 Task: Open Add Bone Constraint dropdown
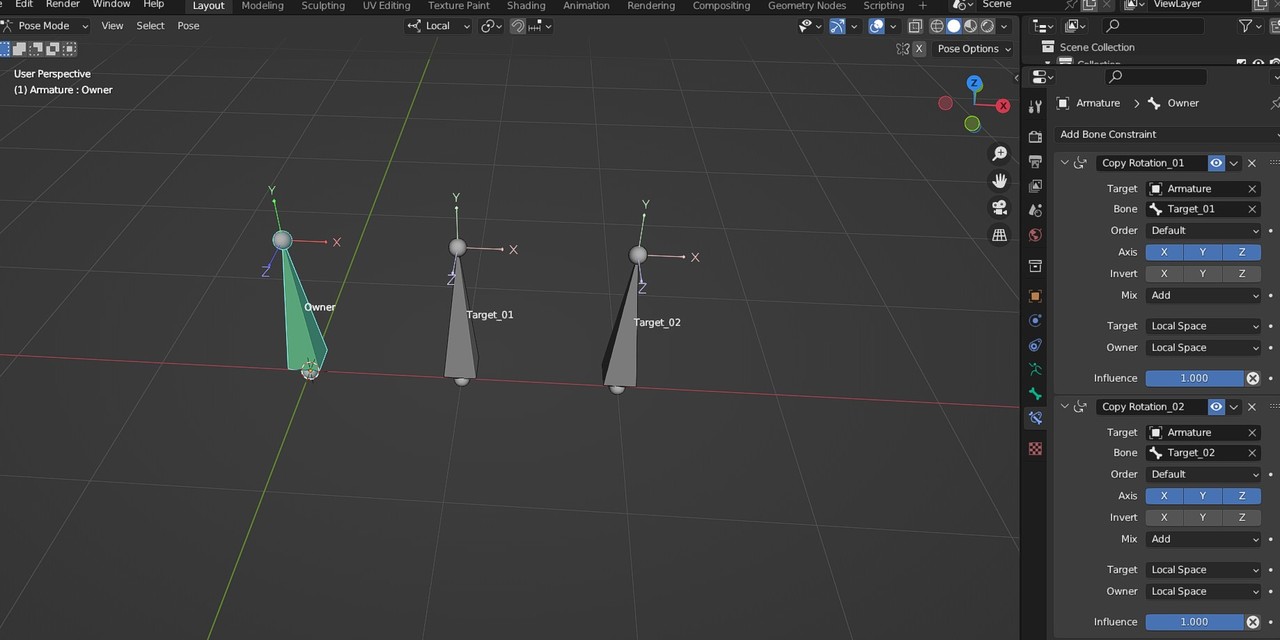(1166, 134)
